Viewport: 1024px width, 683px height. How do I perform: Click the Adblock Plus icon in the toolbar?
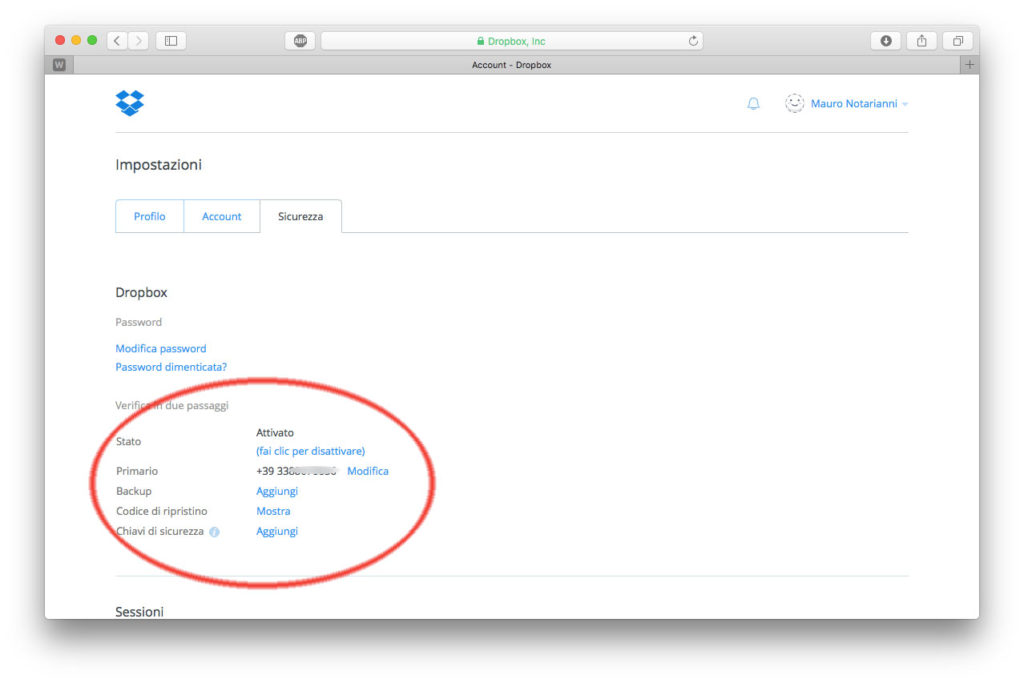point(299,40)
